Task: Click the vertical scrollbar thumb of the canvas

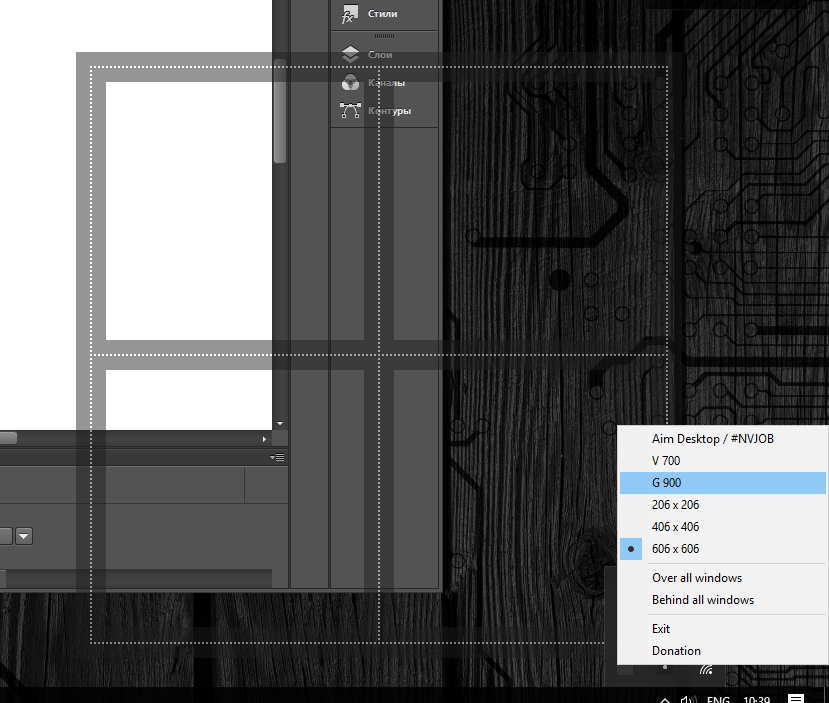Action: click(280, 111)
